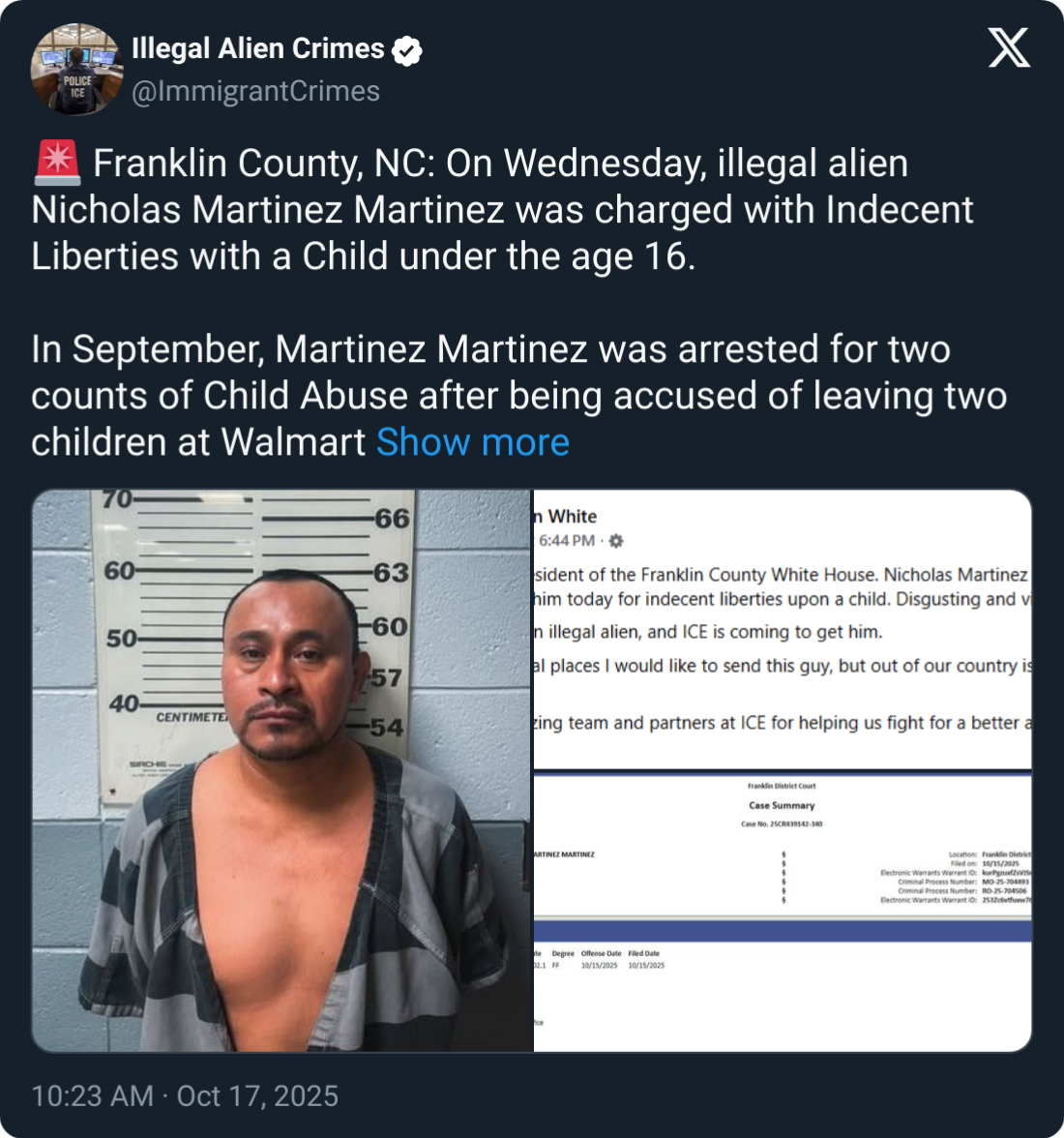
Task: Click the Offense Date column header
Action: pyautogui.click(x=602, y=954)
